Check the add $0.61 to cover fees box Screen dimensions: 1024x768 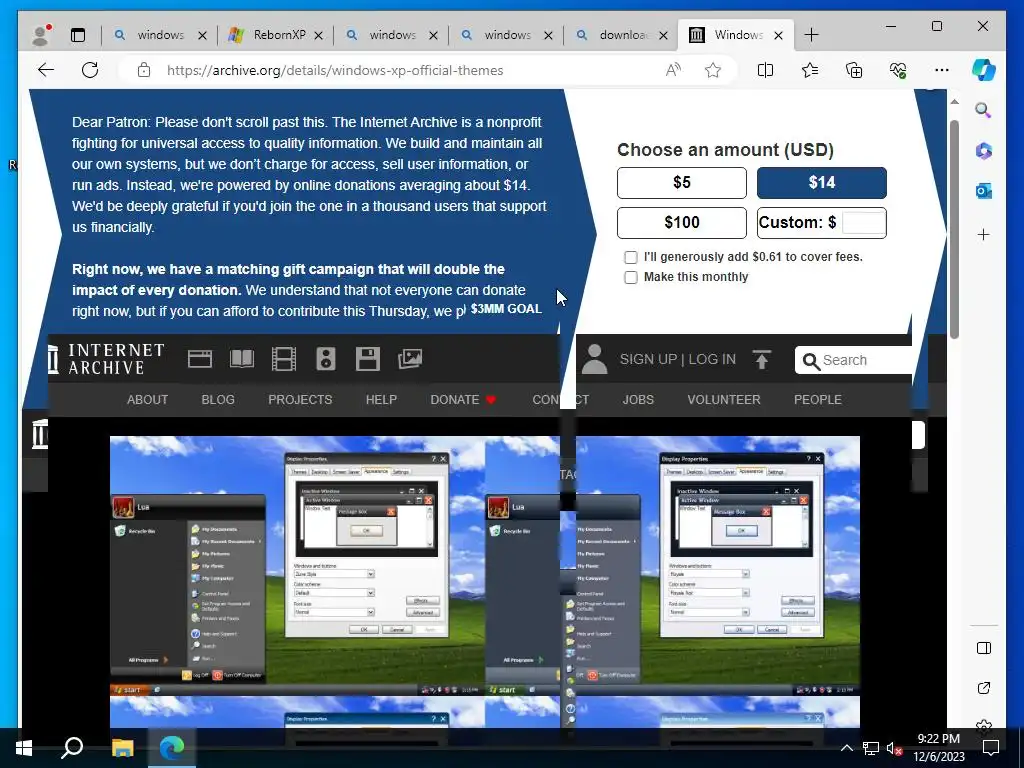[x=631, y=257]
